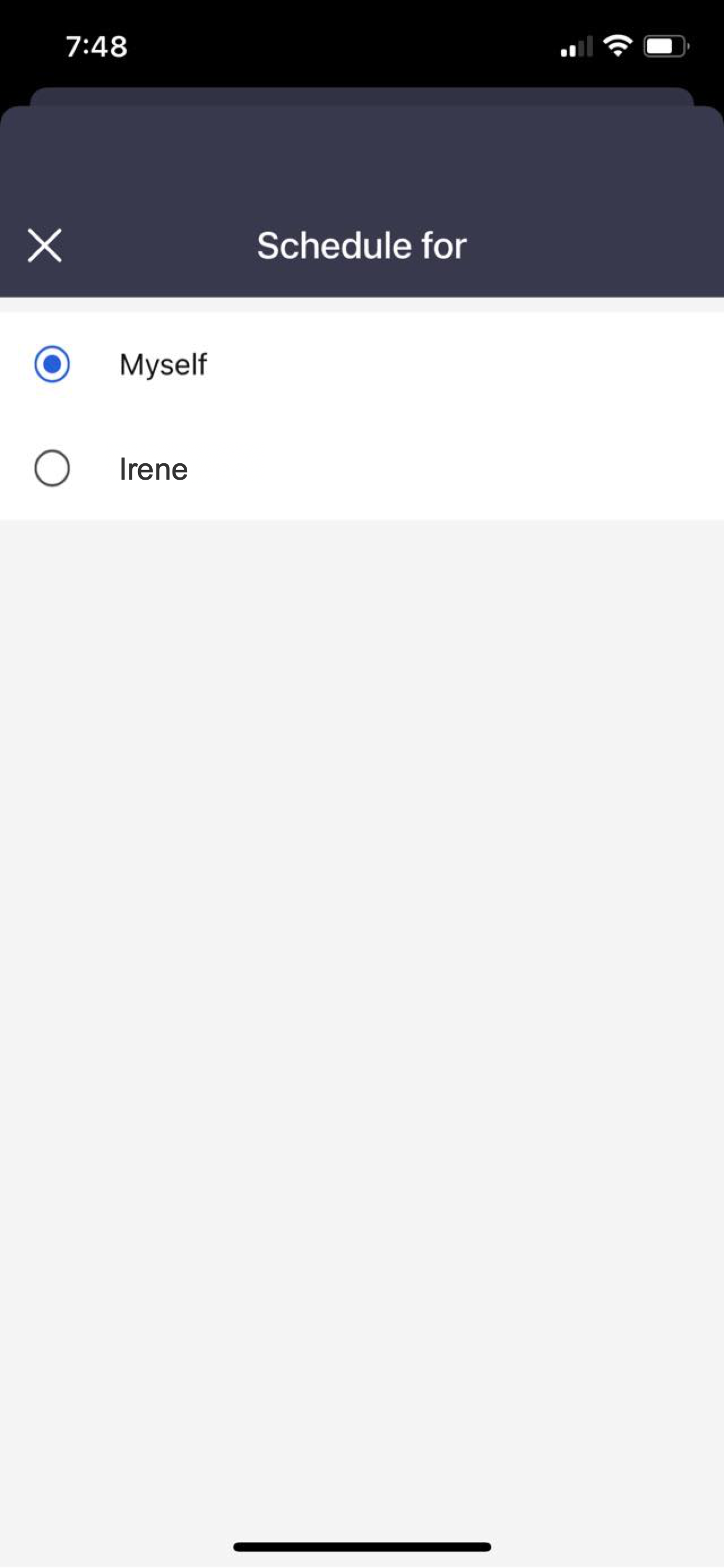This screenshot has height=1568, width=724.
Task: Tap the Wi-Fi status icon
Action: tap(618, 46)
